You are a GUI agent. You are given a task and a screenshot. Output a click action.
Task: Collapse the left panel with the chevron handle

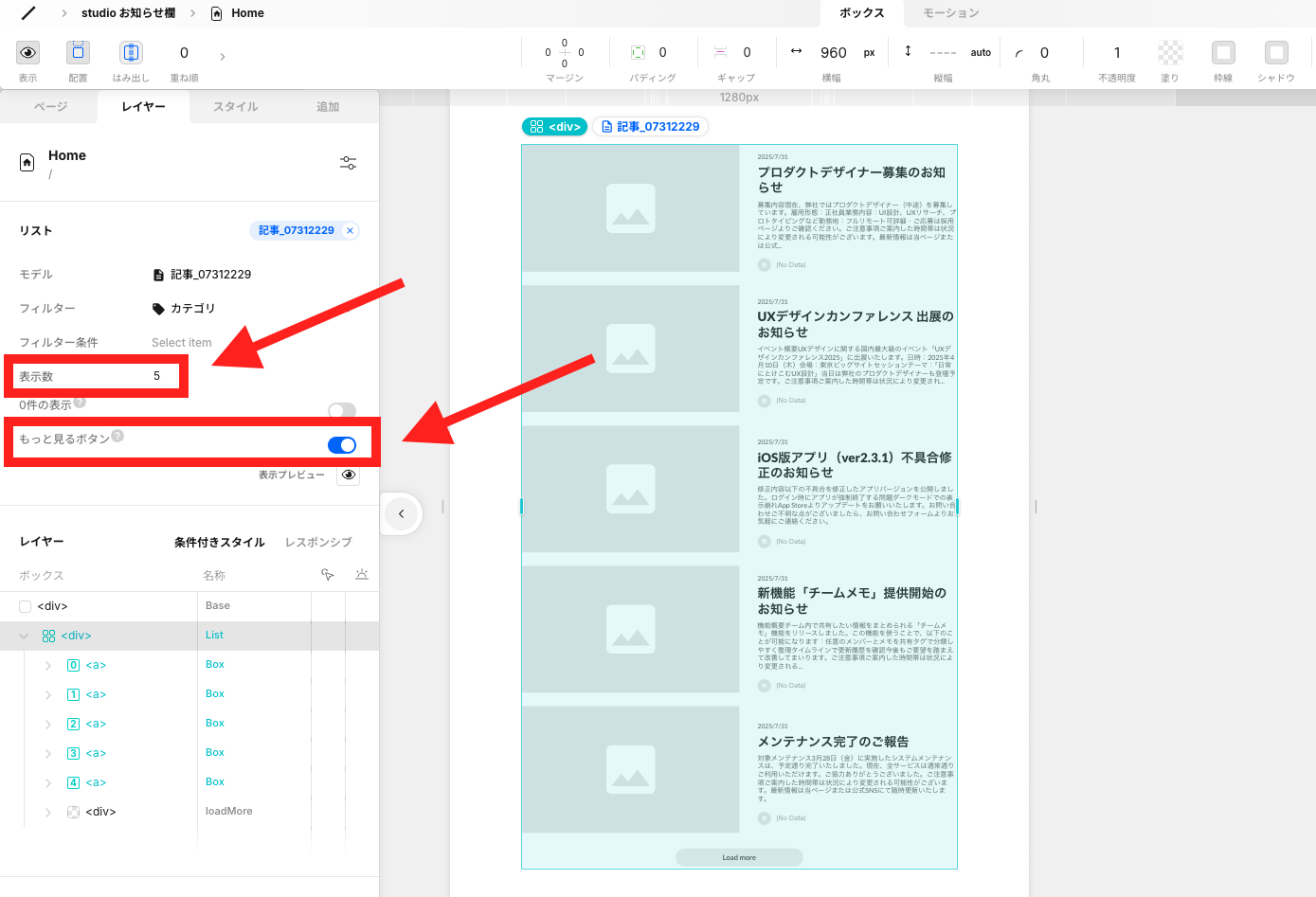pos(401,513)
